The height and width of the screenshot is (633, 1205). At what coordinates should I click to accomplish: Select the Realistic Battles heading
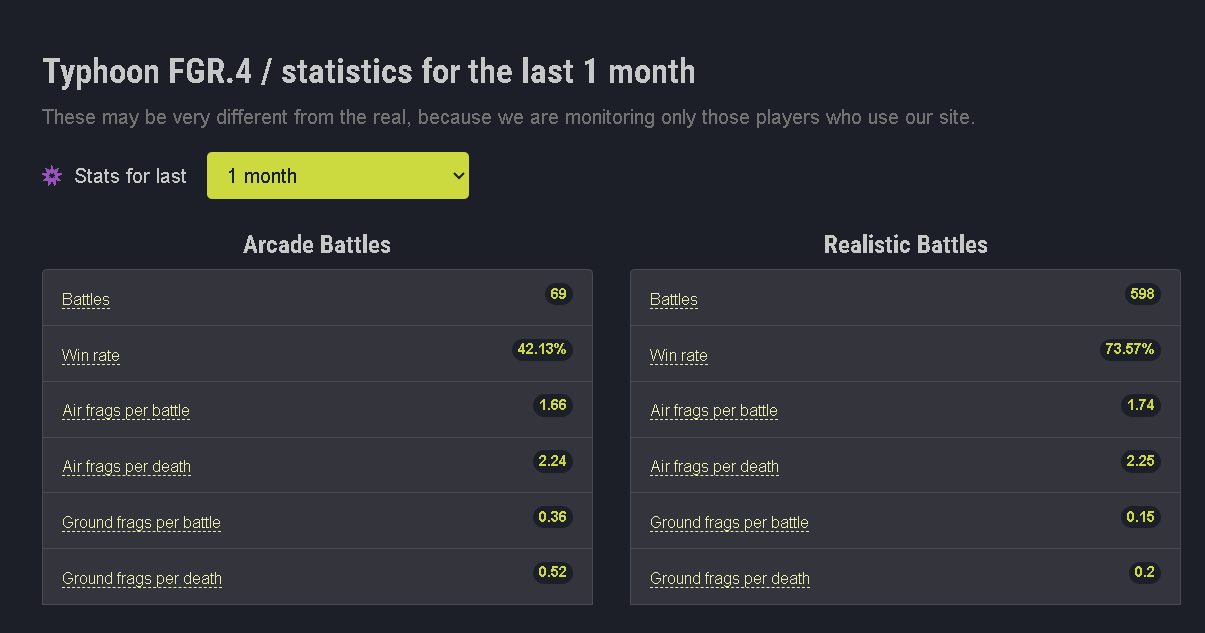pyautogui.click(x=906, y=245)
